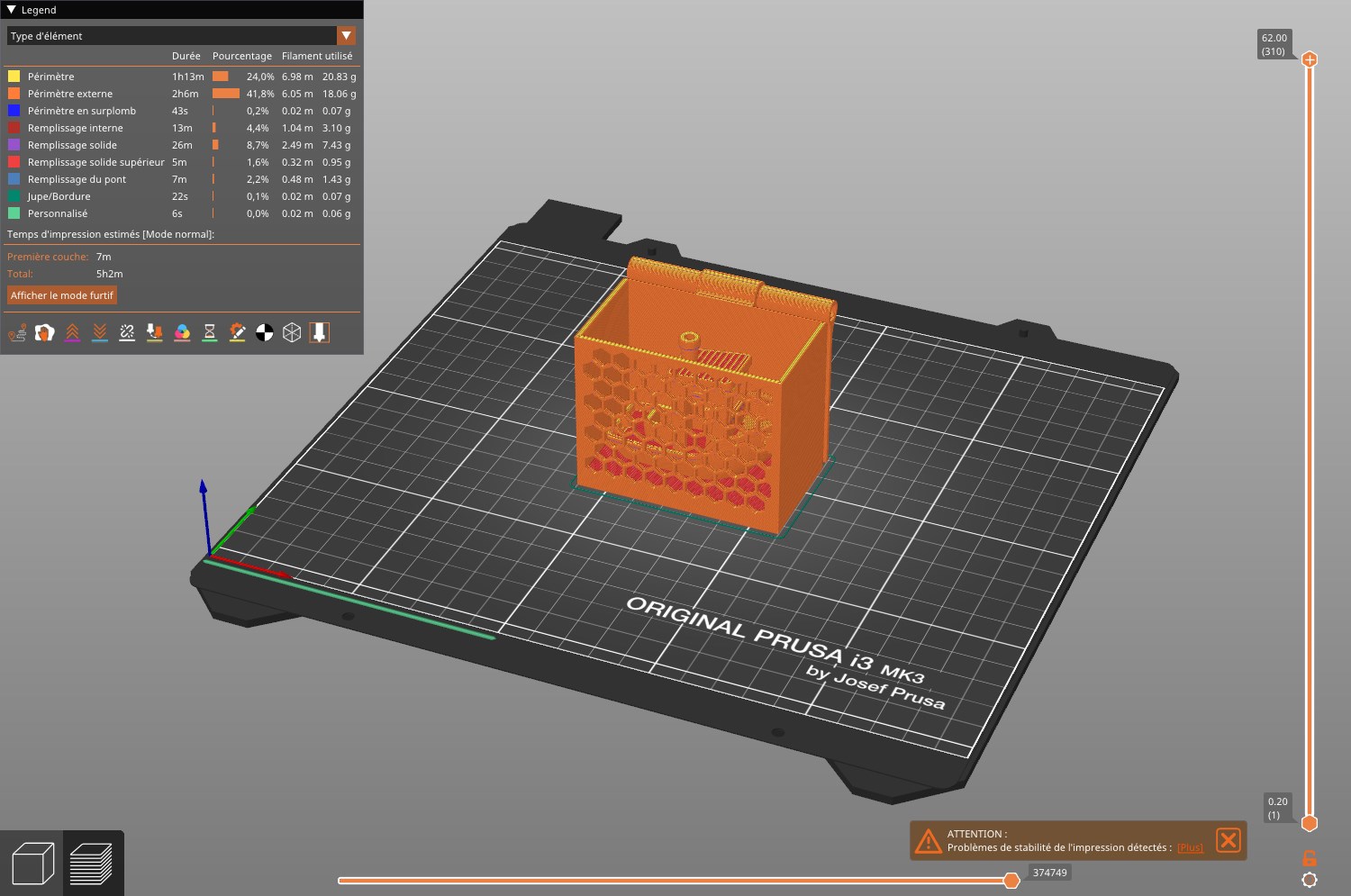This screenshot has height=896, width=1351.
Task: Dismiss the stability warning notification
Action: pos(1228,840)
